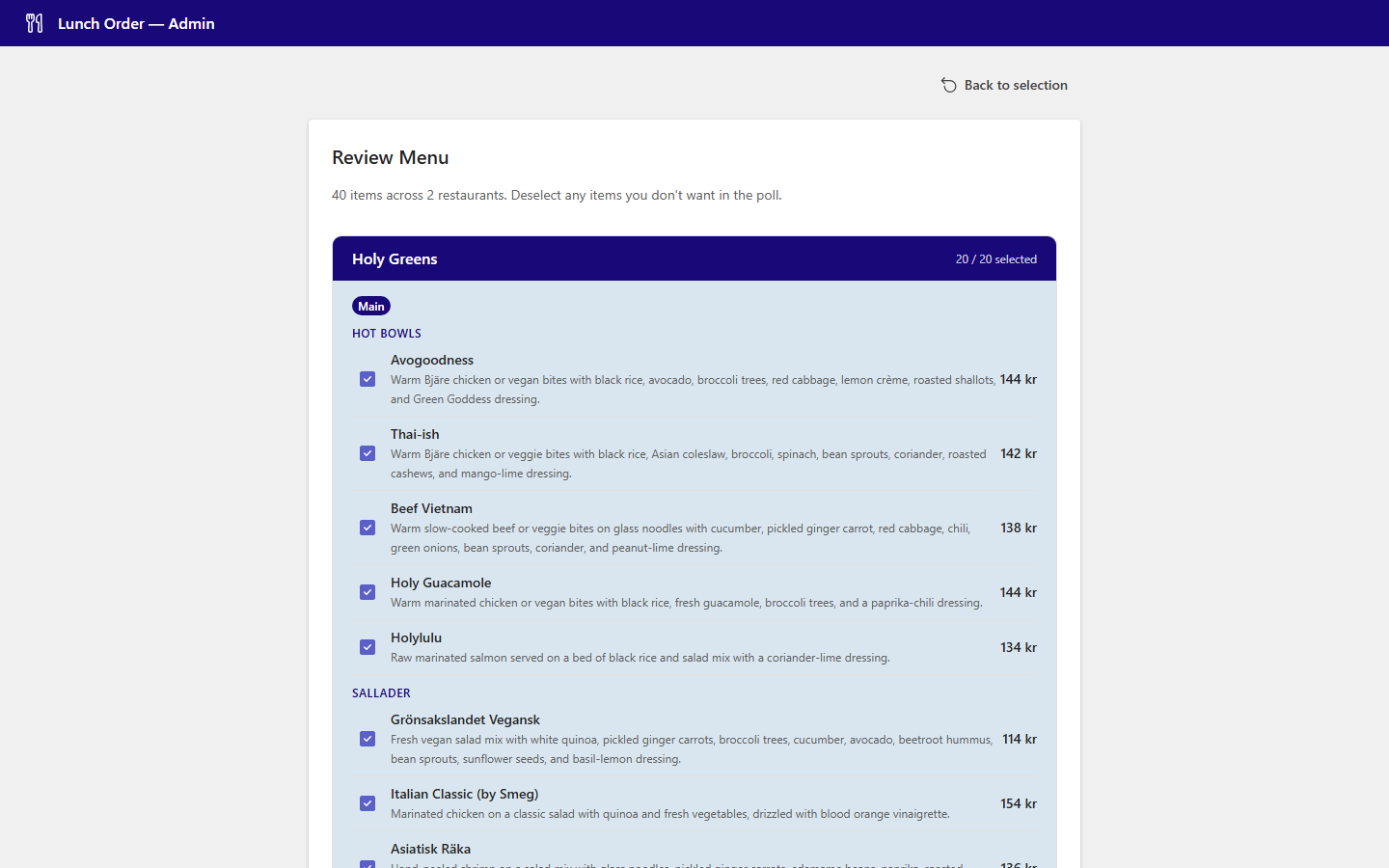The image size is (1389, 868).
Task: Click the Grönsakslandet Vegansk item name
Action: (465, 719)
